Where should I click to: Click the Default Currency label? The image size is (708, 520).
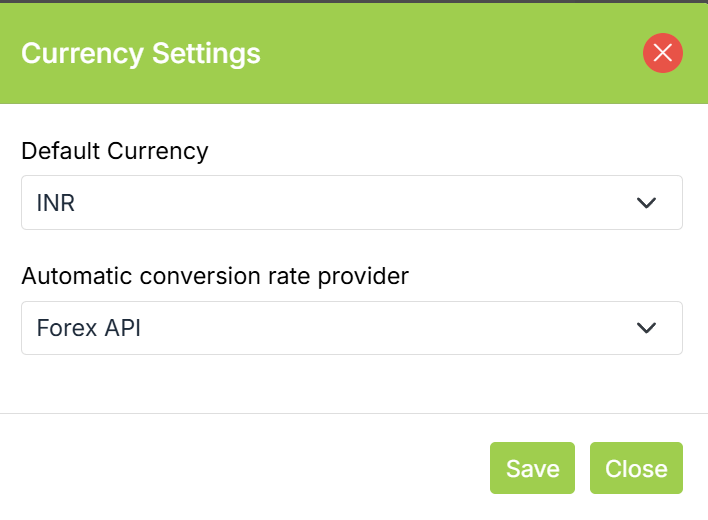(115, 151)
